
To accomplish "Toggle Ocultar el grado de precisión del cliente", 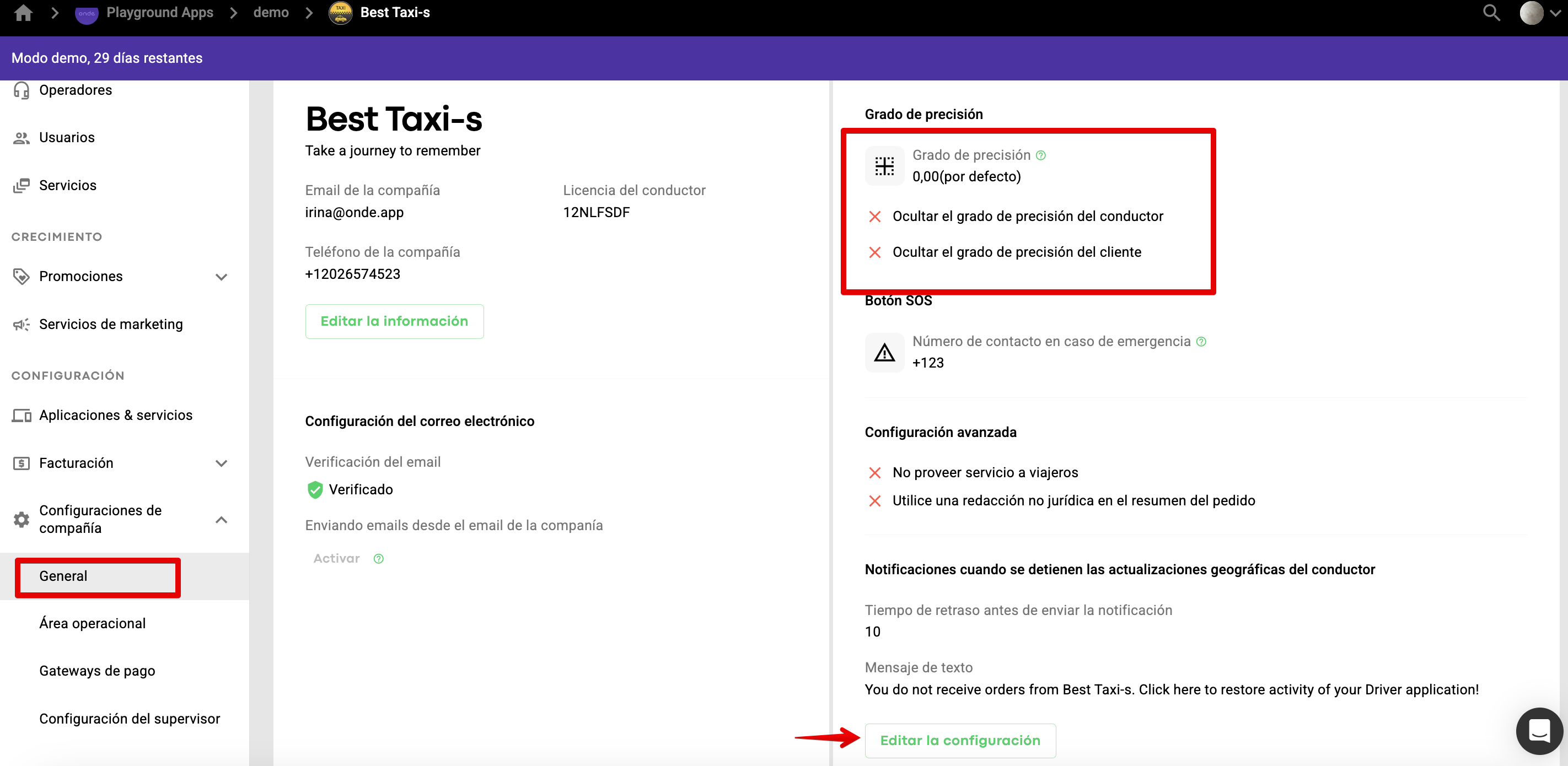I will coord(875,252).
